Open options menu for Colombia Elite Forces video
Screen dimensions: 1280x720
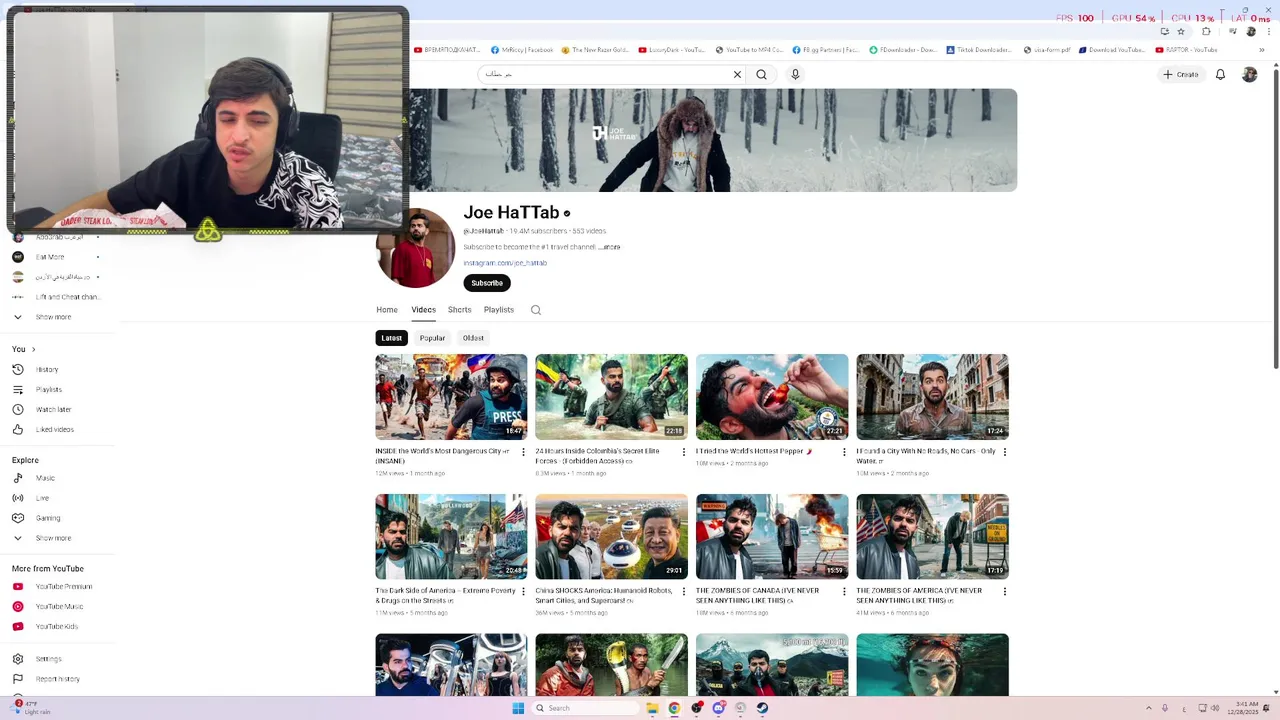684,452
